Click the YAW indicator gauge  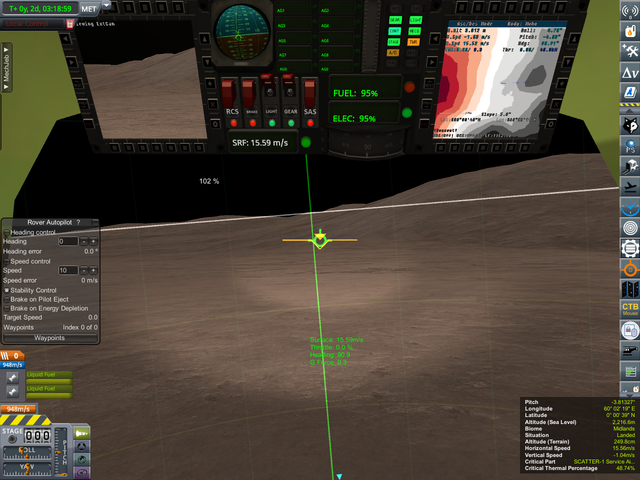27,469
